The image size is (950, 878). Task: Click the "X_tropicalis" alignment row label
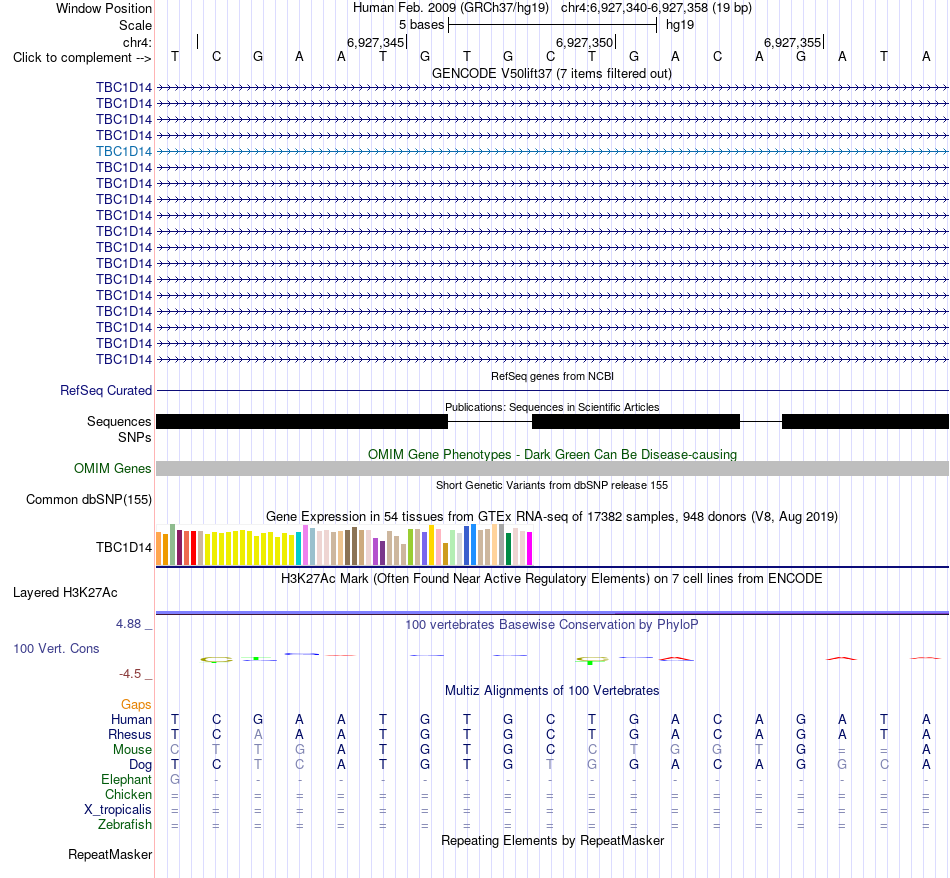[118, 810]
